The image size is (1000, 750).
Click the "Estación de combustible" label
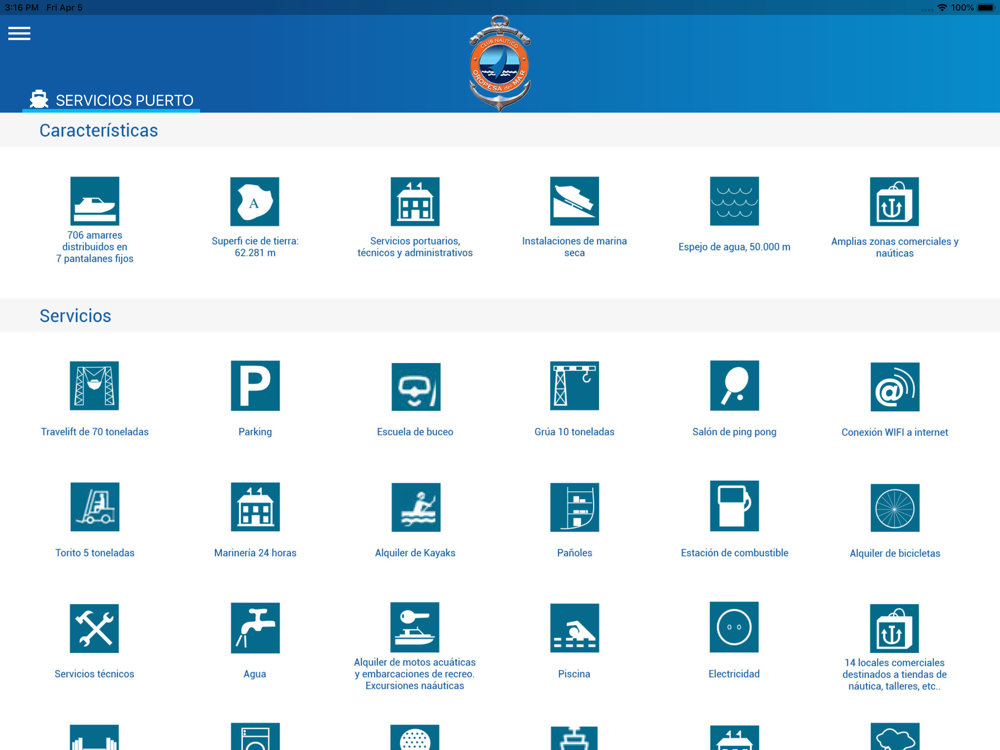735,553
